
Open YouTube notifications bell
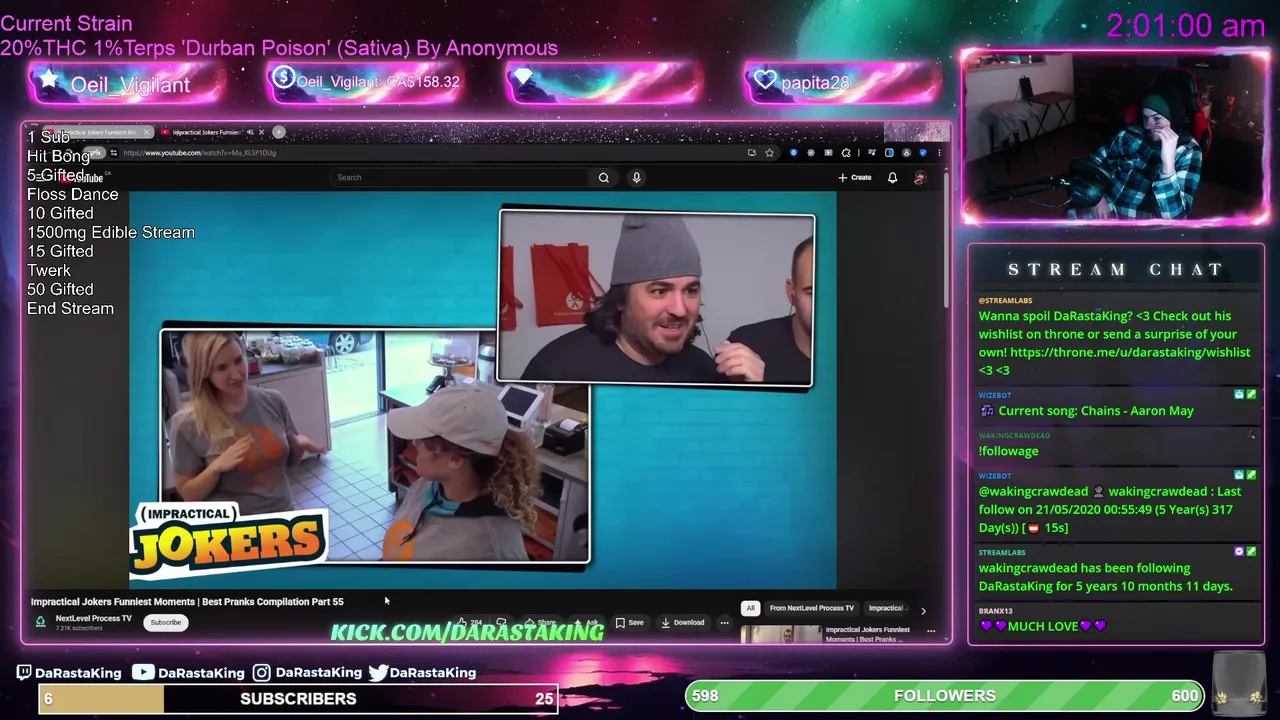pyautogui.click(x=892, y=177)
